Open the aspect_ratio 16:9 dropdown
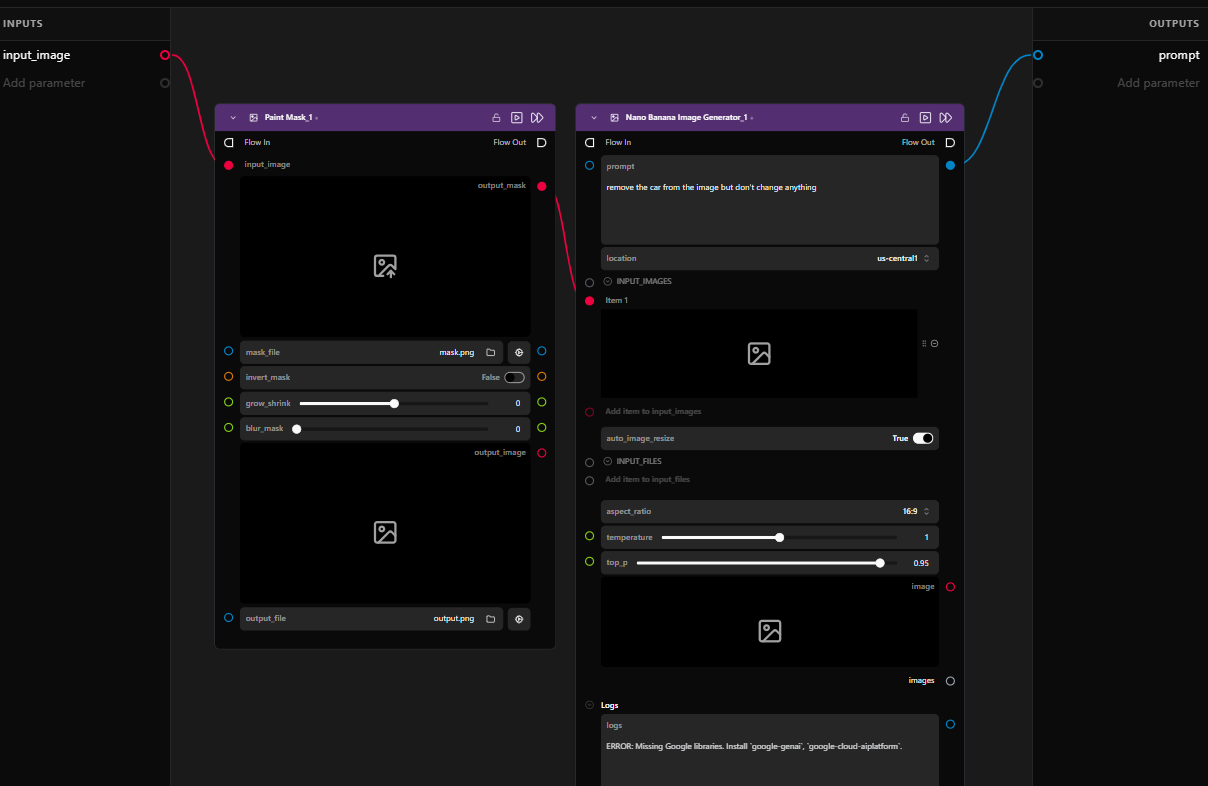This screenshot has height=786, width=1208. pos(770,511)
